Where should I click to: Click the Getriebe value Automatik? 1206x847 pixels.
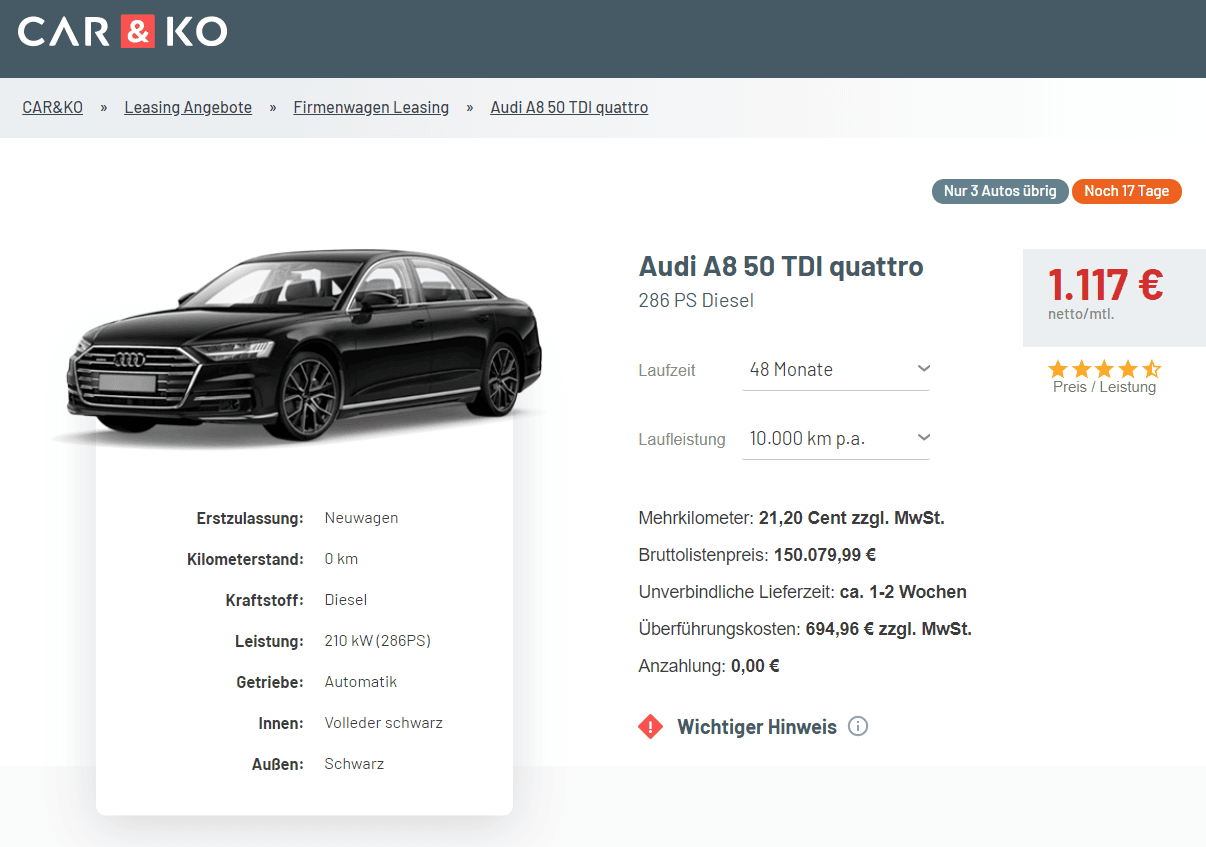(x=361, y=682)
